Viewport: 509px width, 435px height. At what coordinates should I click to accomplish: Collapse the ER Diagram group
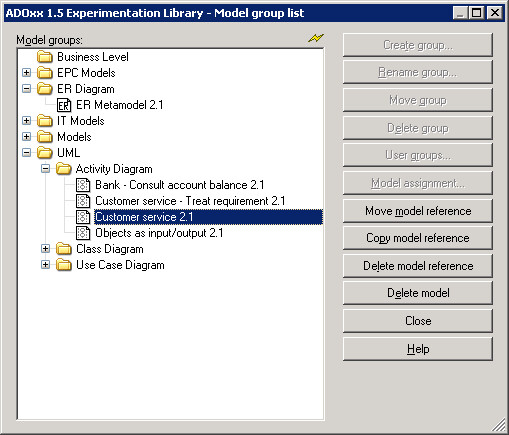pos(27,89)
